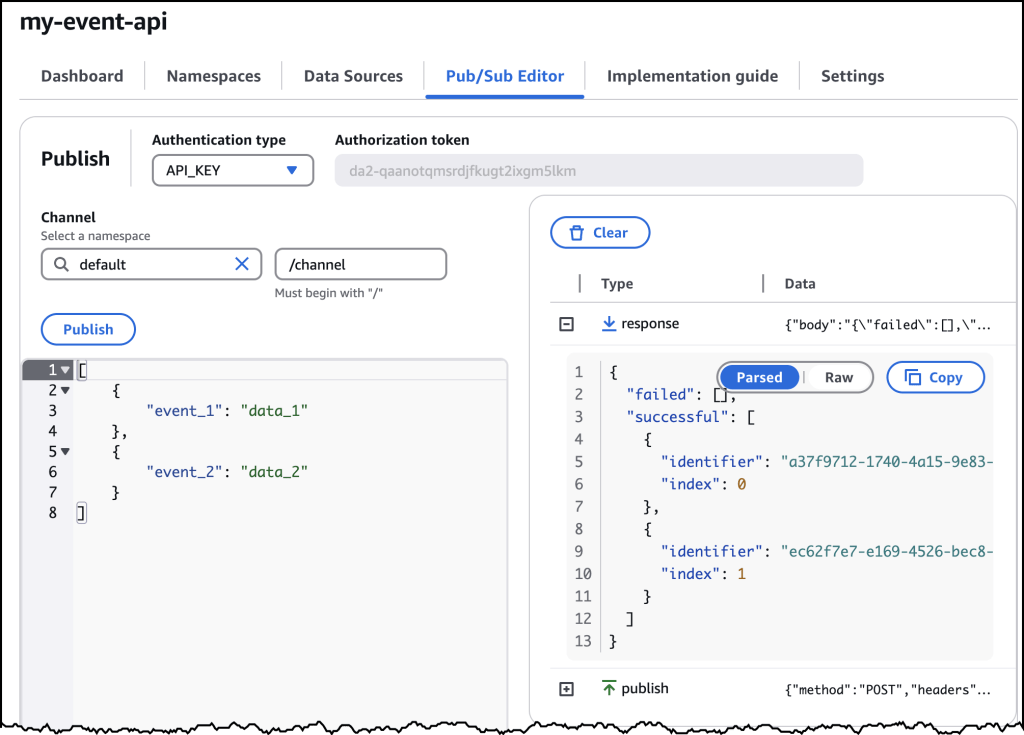Viewport: 1024px width, 735px height.
Task: Open the Authentication type dropdown
Action: coord(233,170)
